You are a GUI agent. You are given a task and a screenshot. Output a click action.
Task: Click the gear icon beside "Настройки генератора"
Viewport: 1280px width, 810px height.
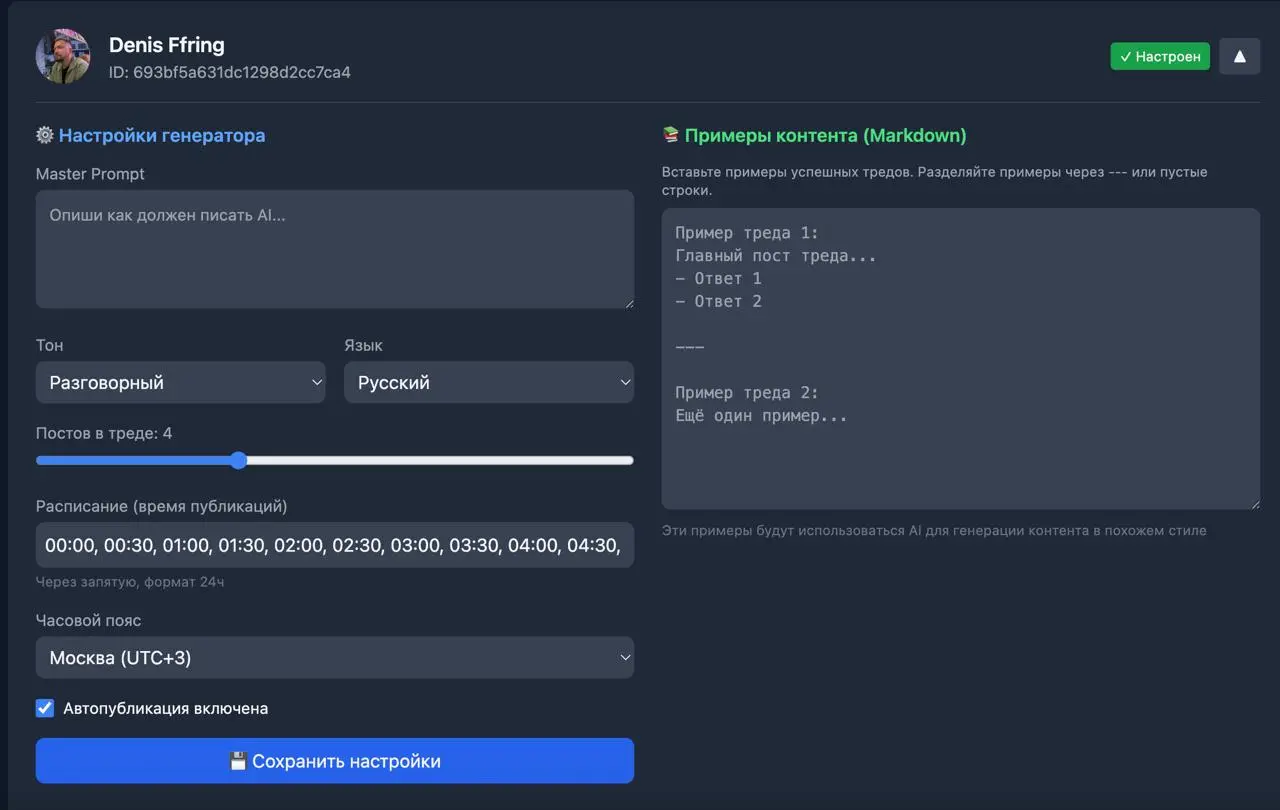pyautogui.click(x=44, y=135)
